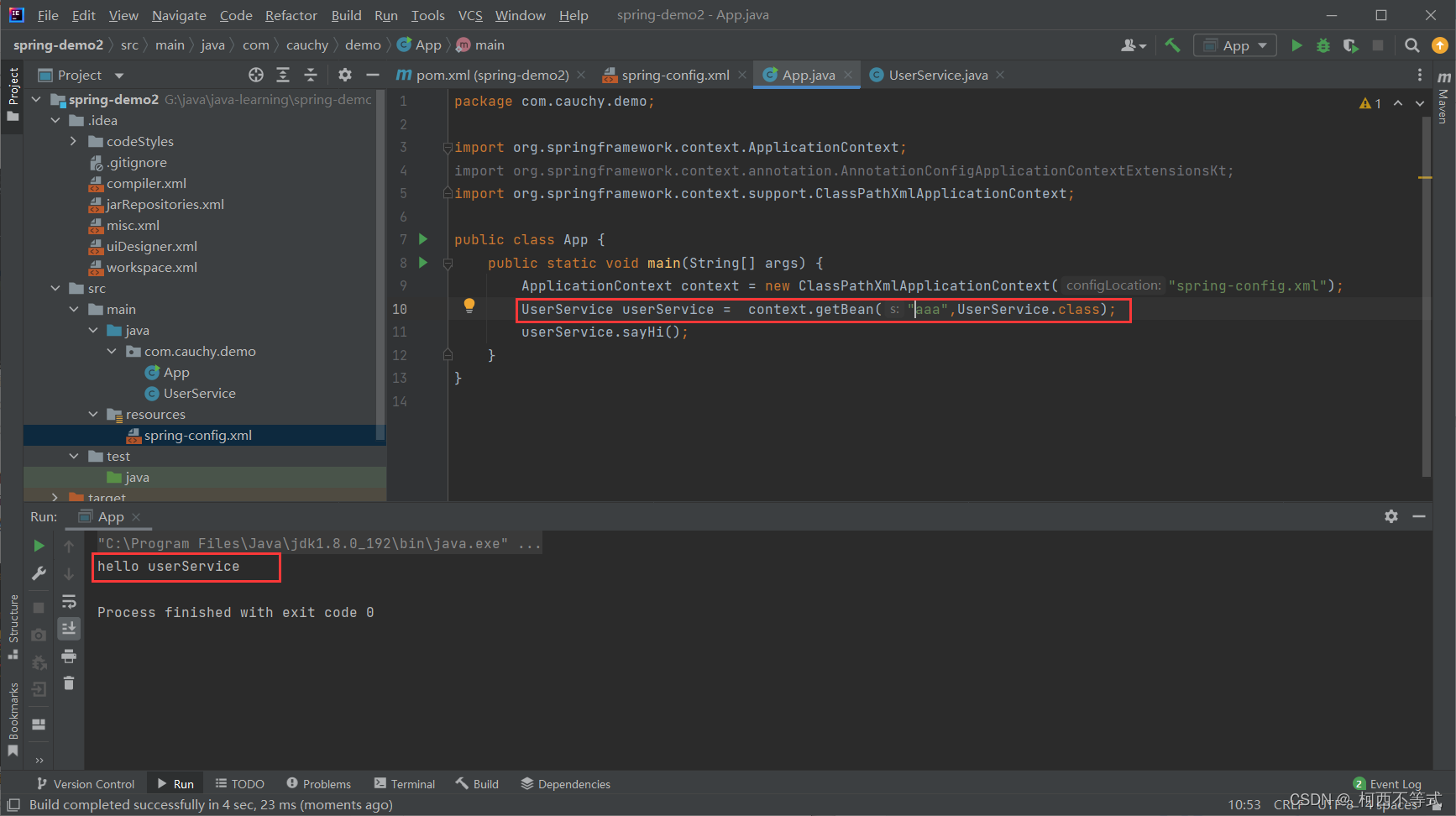1456x816 pixels.
Task: Start debugging with the bug icon
Action: [1323, 45]
